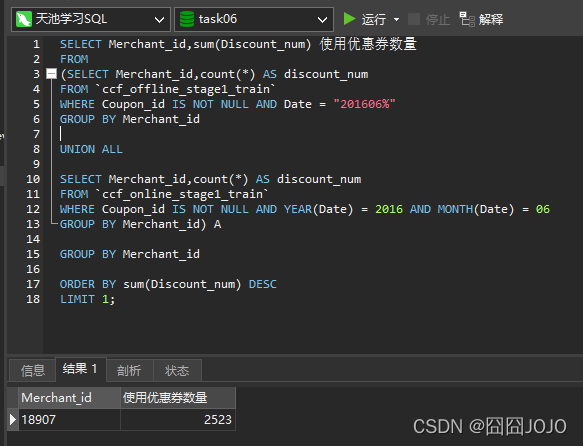
Task: Click the green Run play icon
Action: pos(349,19)
